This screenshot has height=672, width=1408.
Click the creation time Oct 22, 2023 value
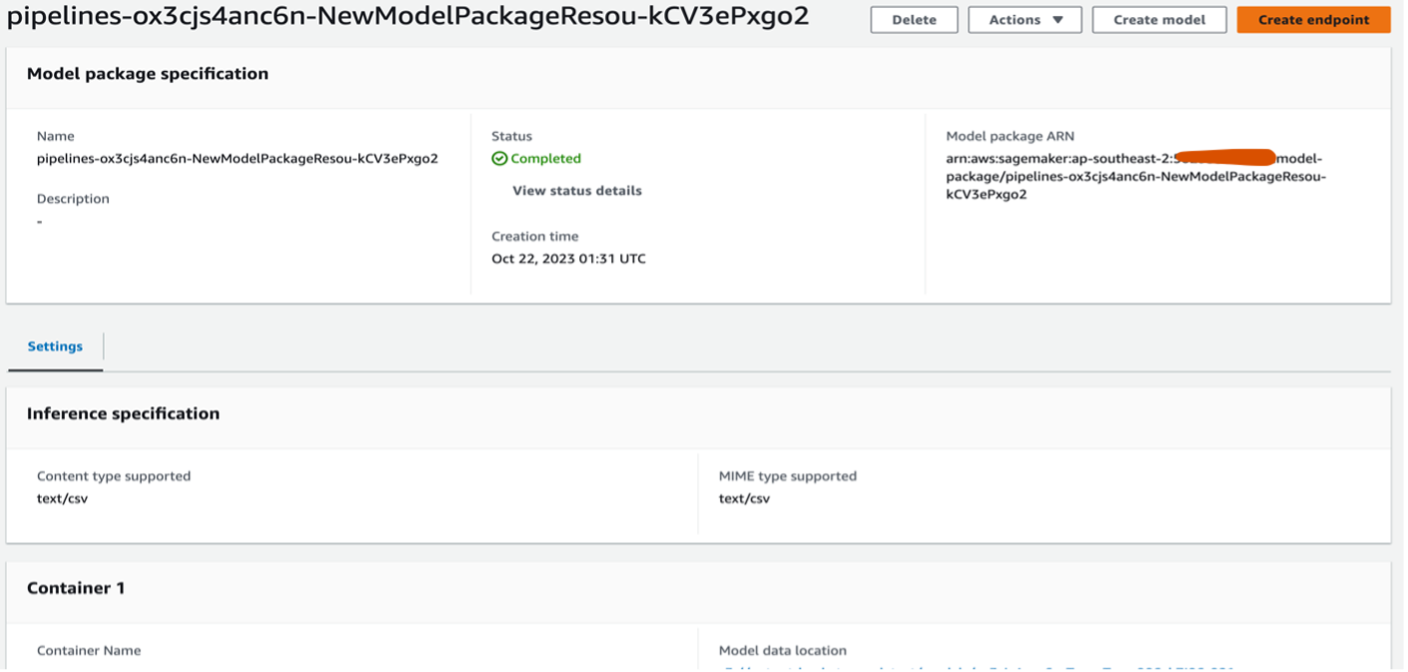click(x=568, y=259)
